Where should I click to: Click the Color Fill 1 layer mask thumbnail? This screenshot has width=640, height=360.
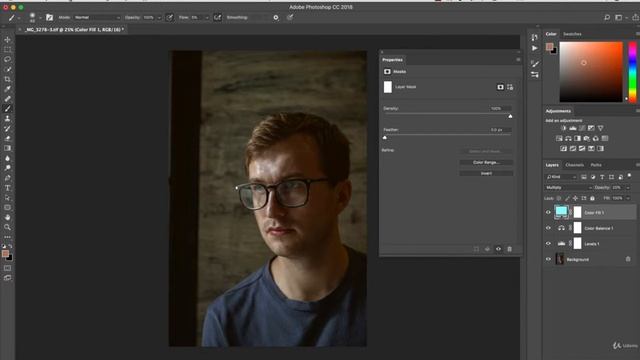coord(577,212)
